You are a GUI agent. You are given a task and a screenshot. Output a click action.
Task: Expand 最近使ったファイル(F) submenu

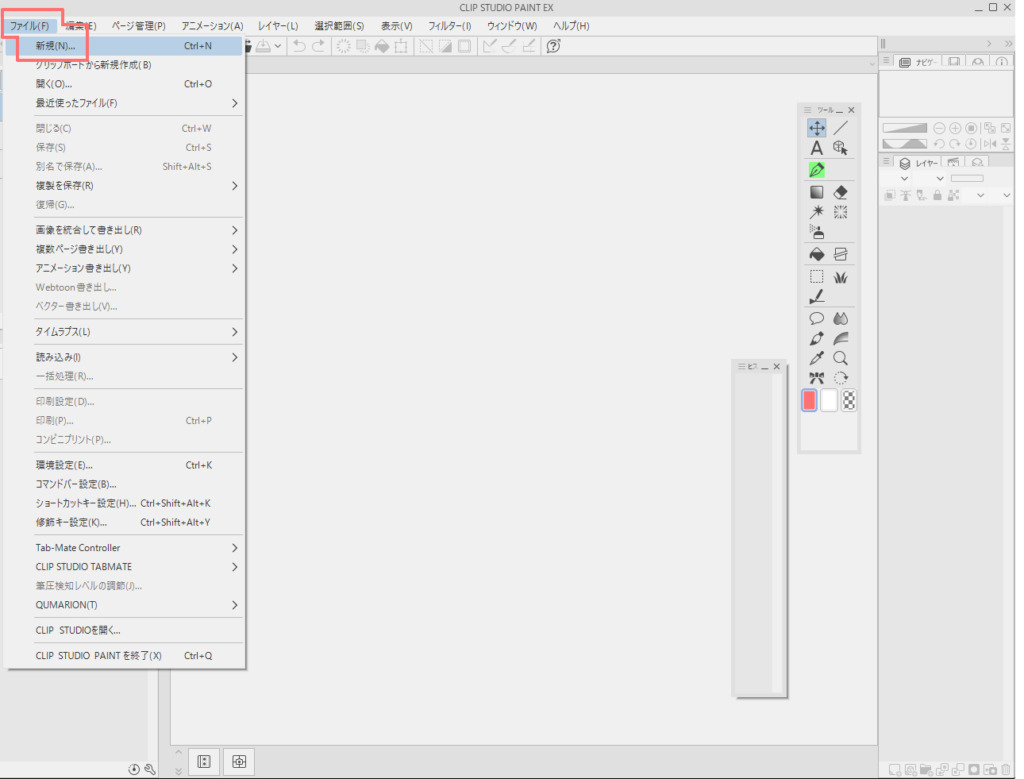point(124,103)
